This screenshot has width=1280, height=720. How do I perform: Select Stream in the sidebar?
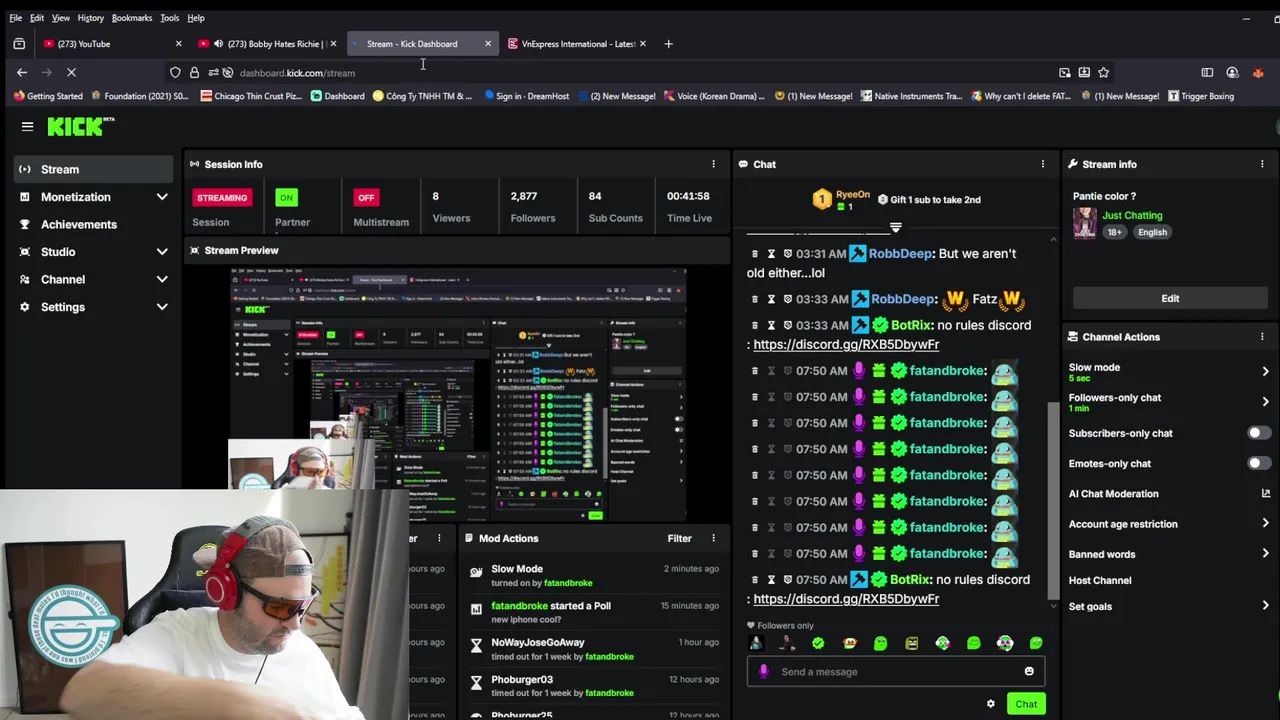click(94, 169)
